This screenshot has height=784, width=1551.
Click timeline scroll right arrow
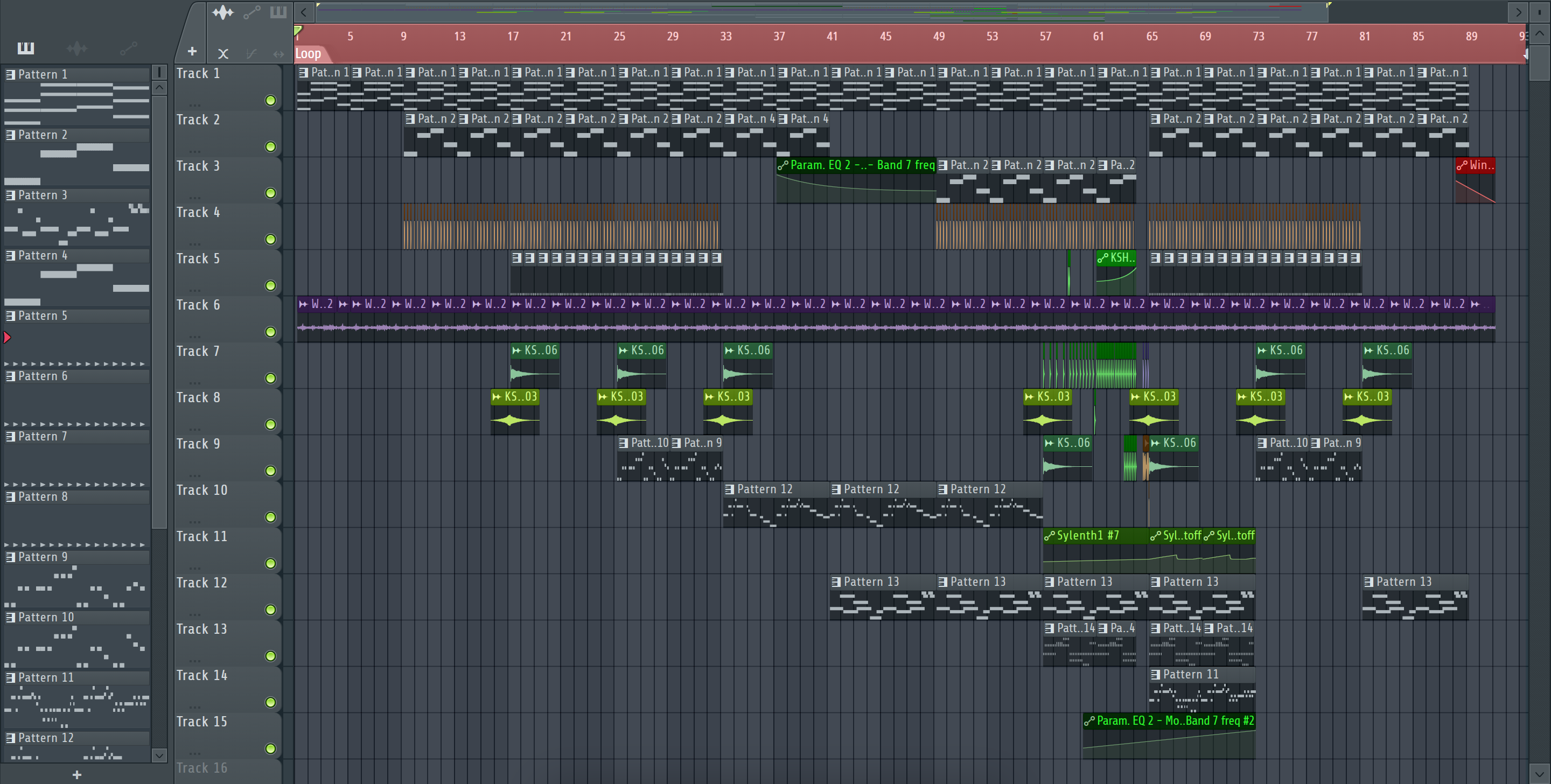1518,12
